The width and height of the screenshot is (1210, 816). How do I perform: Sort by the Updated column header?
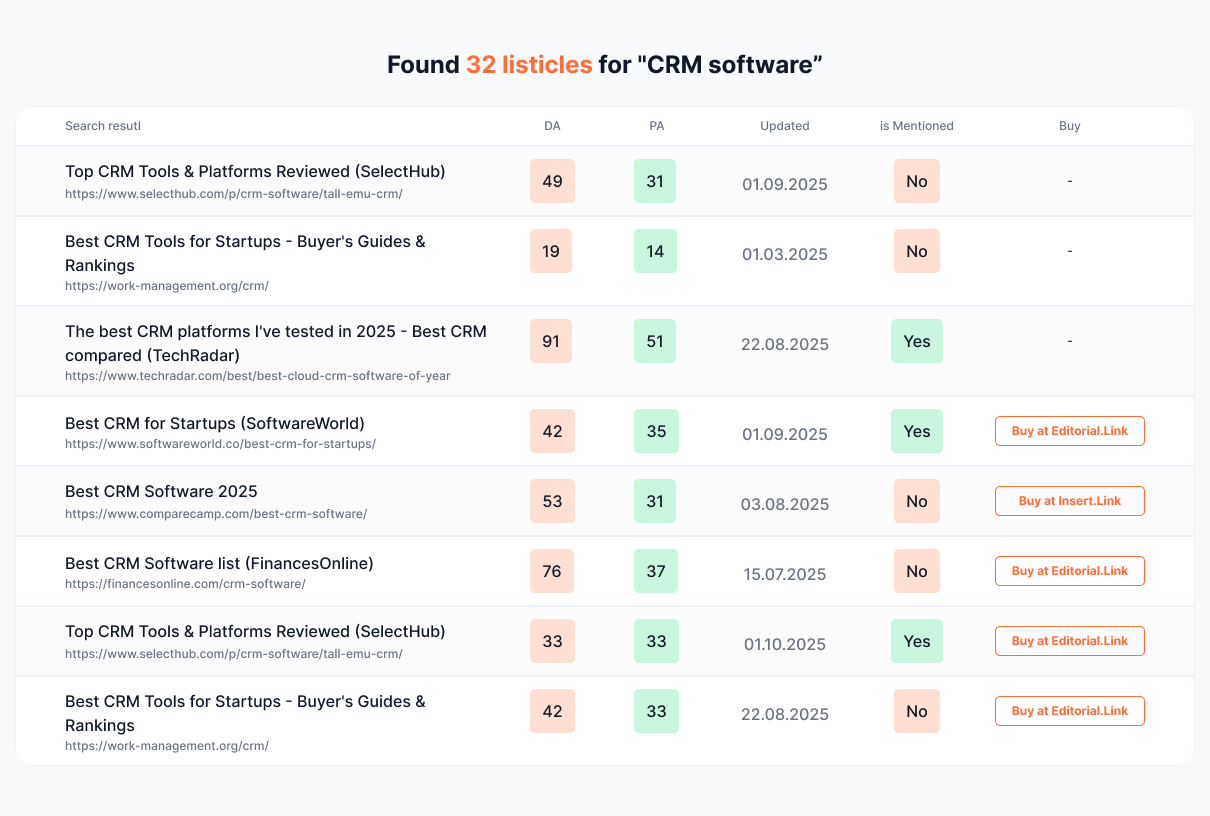(x=784, y=126)
